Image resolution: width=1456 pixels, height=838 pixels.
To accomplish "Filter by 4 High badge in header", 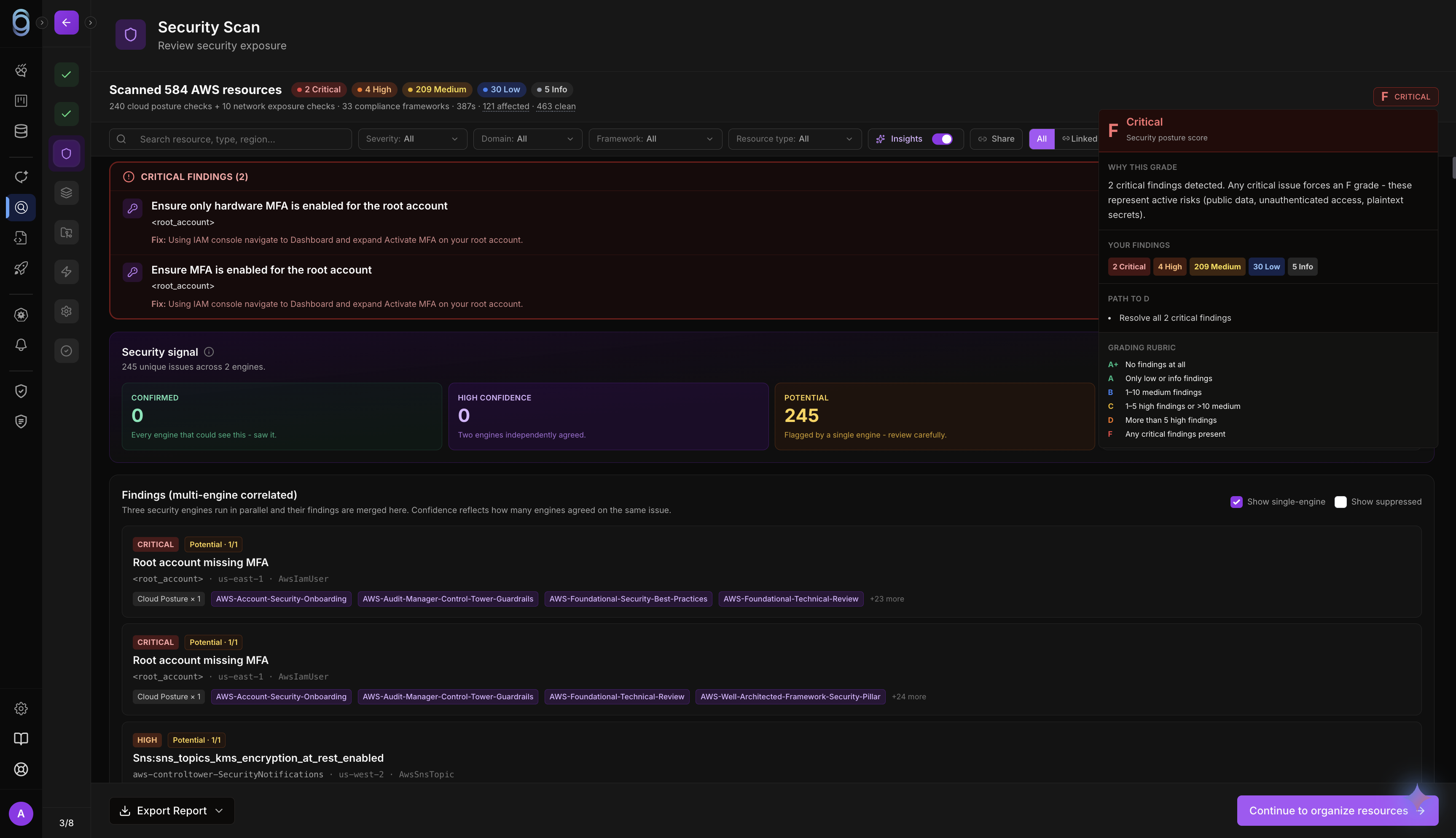I will click(374, 89).
